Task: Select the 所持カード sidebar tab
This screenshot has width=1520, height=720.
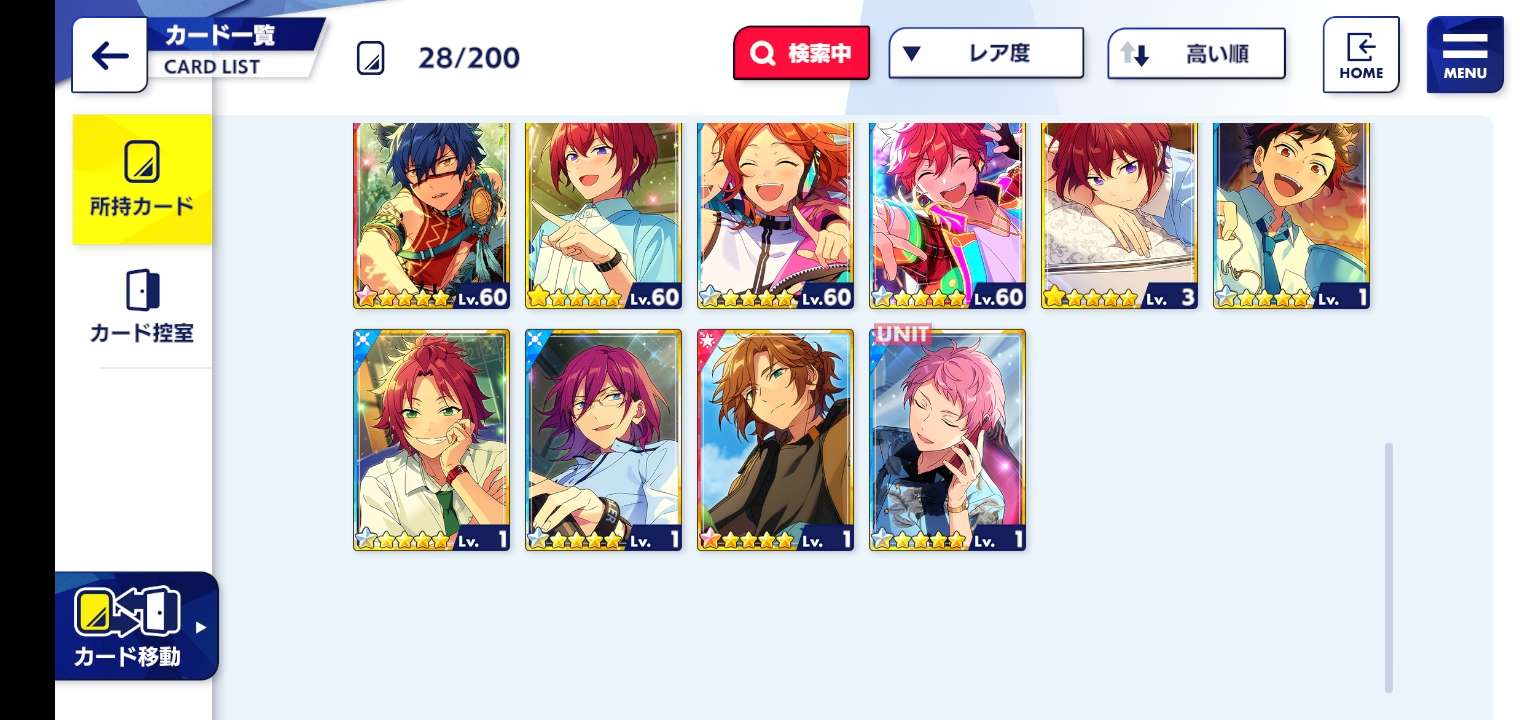Action: click(x=142, y=180)
